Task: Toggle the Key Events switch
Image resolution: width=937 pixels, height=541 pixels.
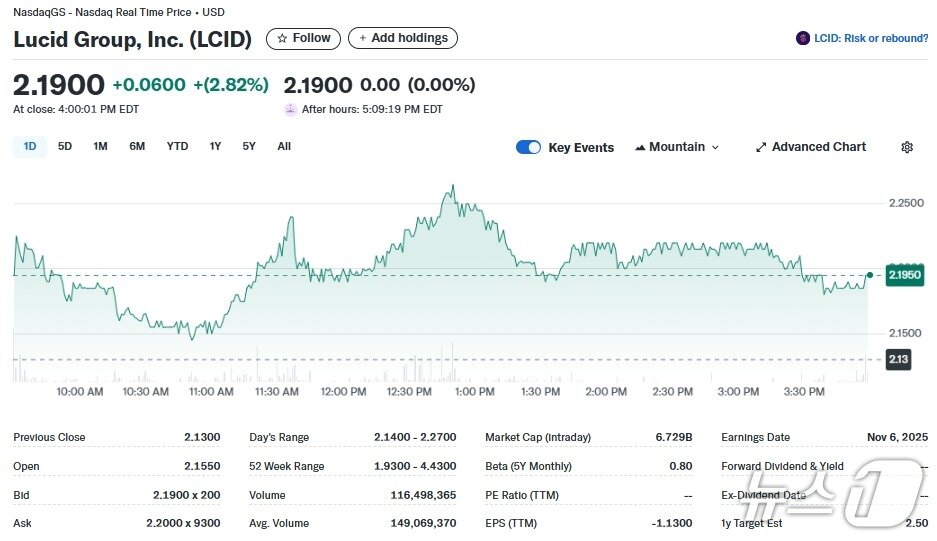Action: pyautogui.click(x=528, y=147)
